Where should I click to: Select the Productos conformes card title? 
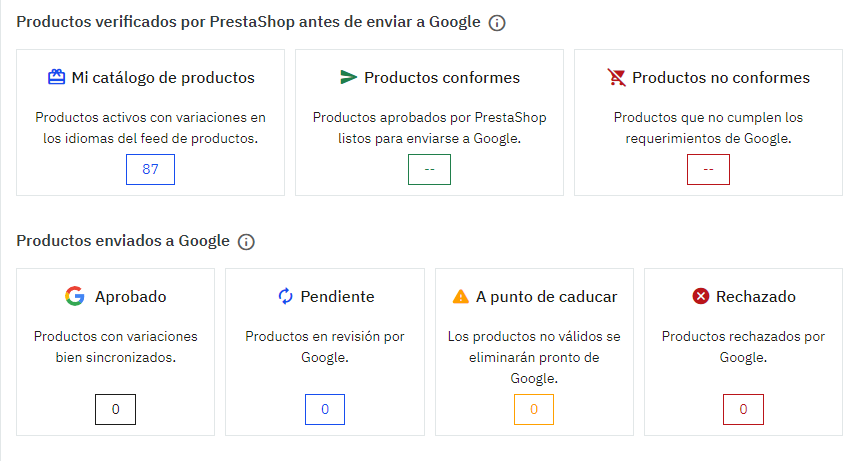click(x=442, y=77)
